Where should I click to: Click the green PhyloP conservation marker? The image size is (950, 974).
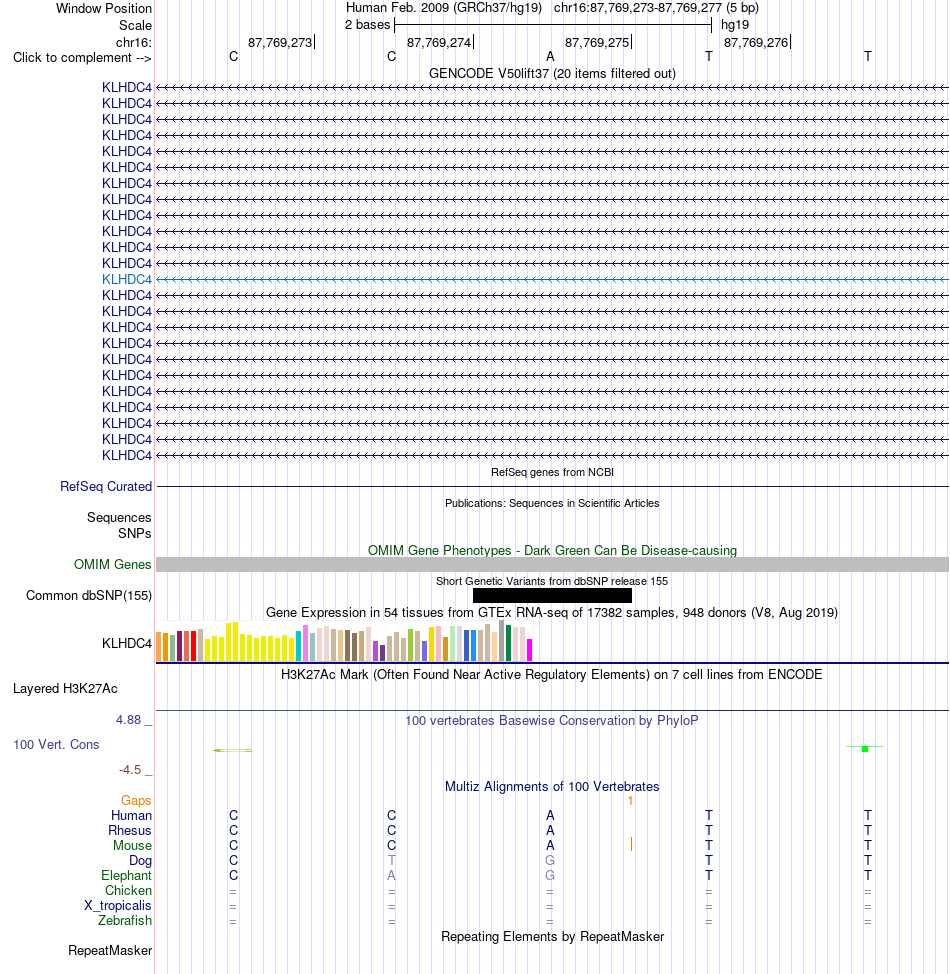[x=865, y=749]
